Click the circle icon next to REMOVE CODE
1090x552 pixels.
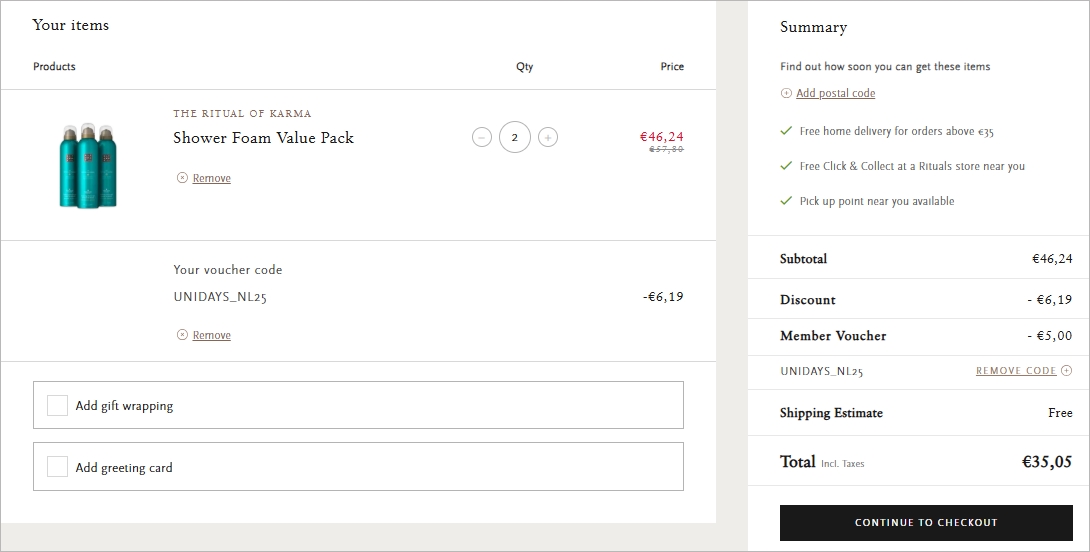click(x=1066, y=370)
